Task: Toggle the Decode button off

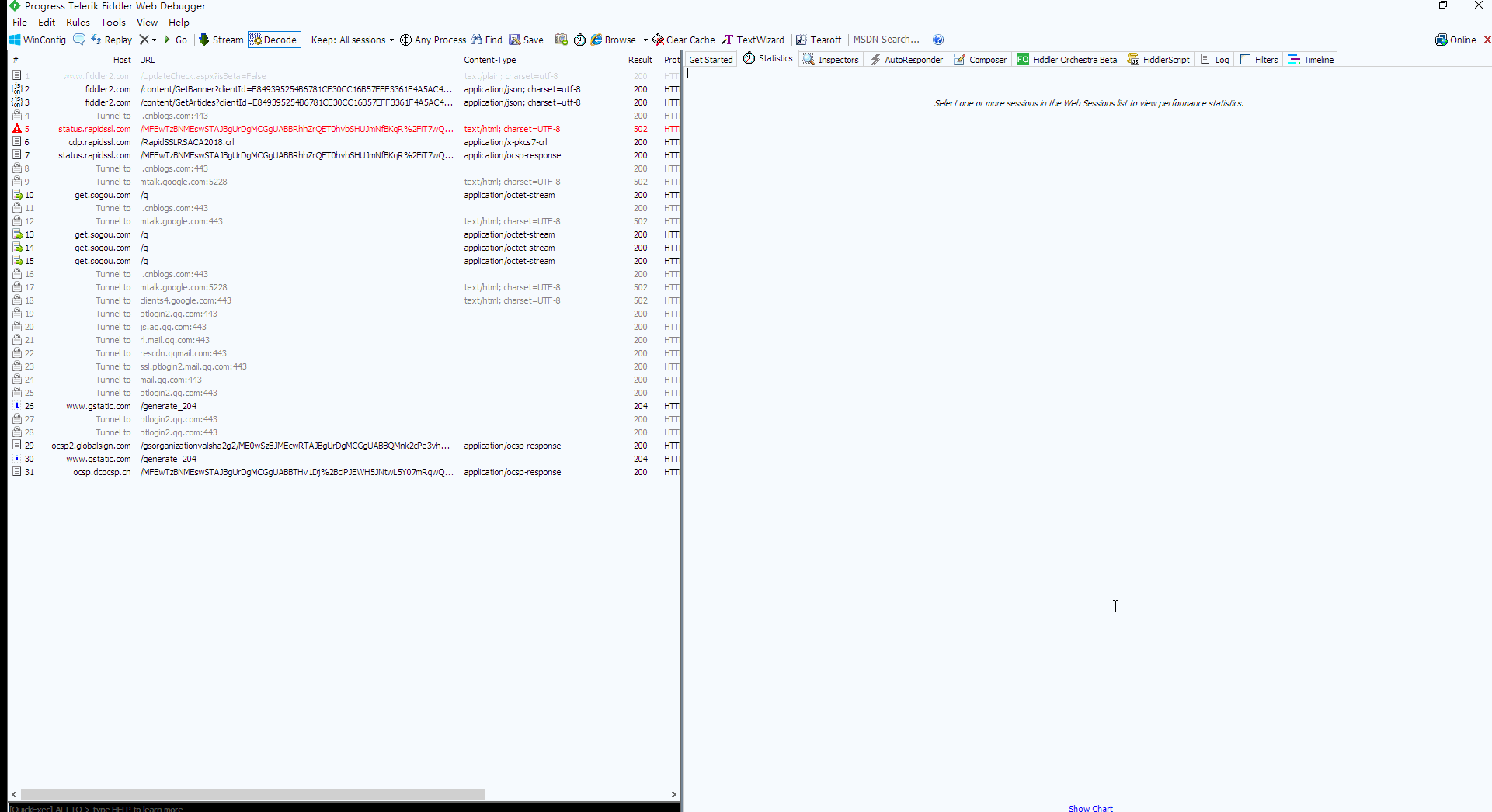Action: pos(274,40)
